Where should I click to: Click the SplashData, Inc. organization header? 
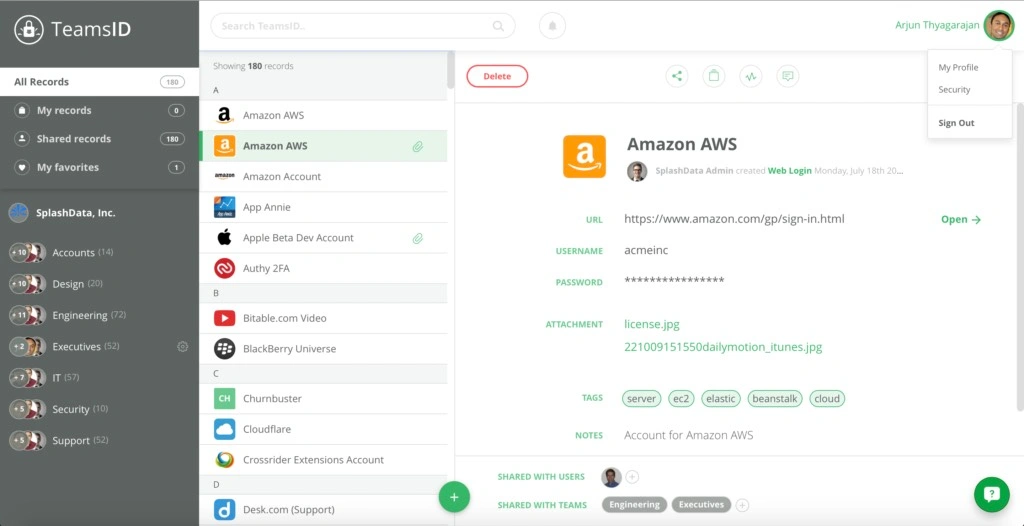tap(63, 213)
